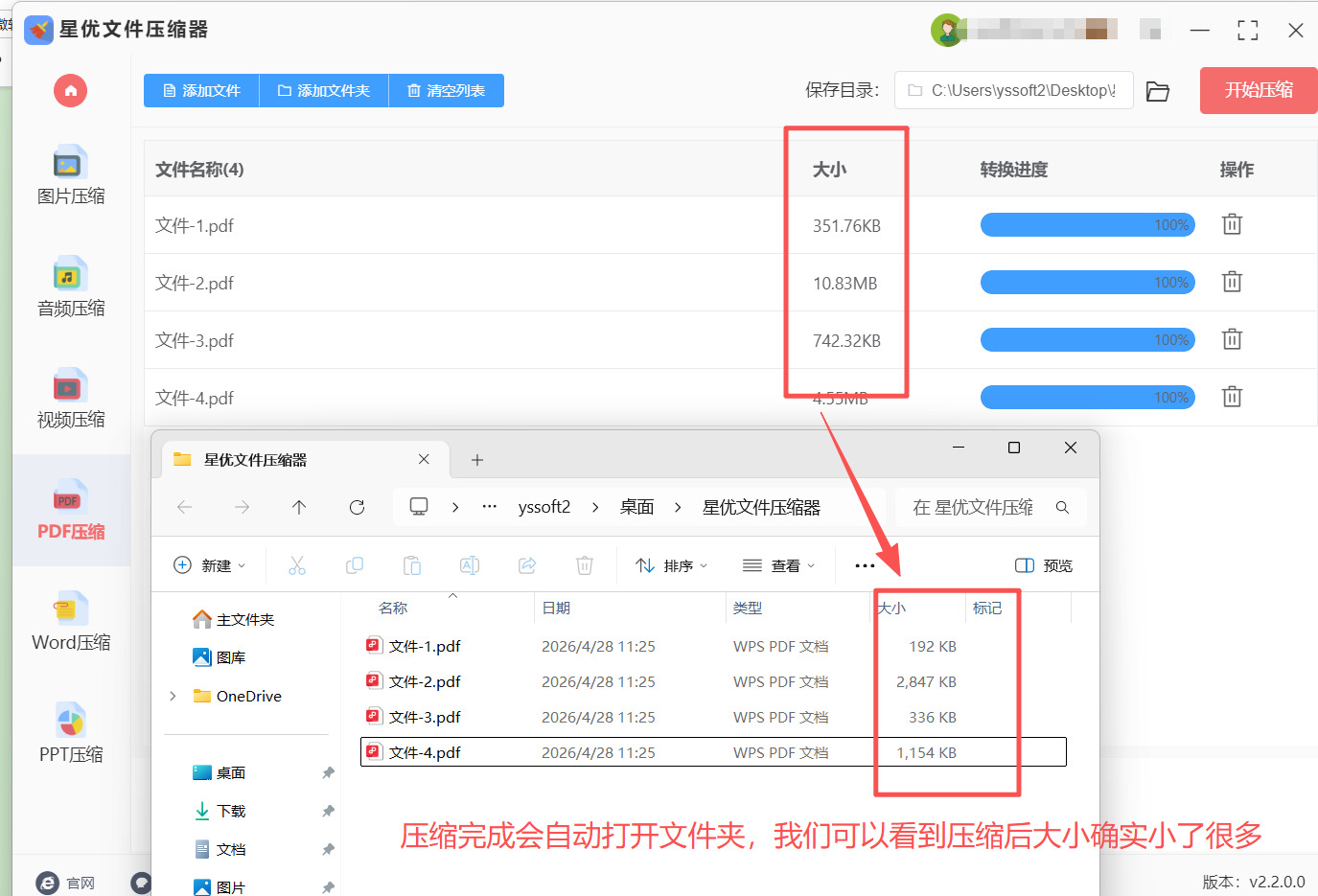Click the Cut scissors icon
1318x896 pixels.
click(x=297, y=565)
